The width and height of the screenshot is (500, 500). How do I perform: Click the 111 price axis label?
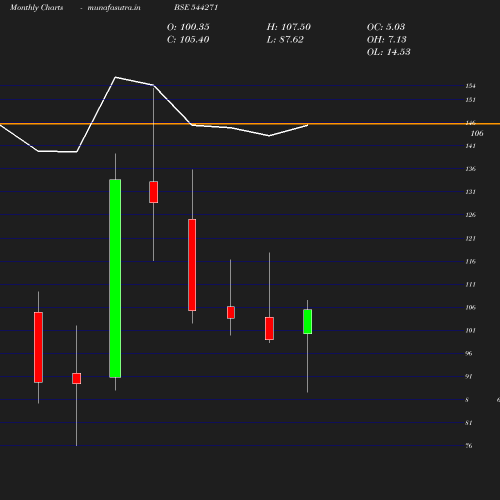470,284
